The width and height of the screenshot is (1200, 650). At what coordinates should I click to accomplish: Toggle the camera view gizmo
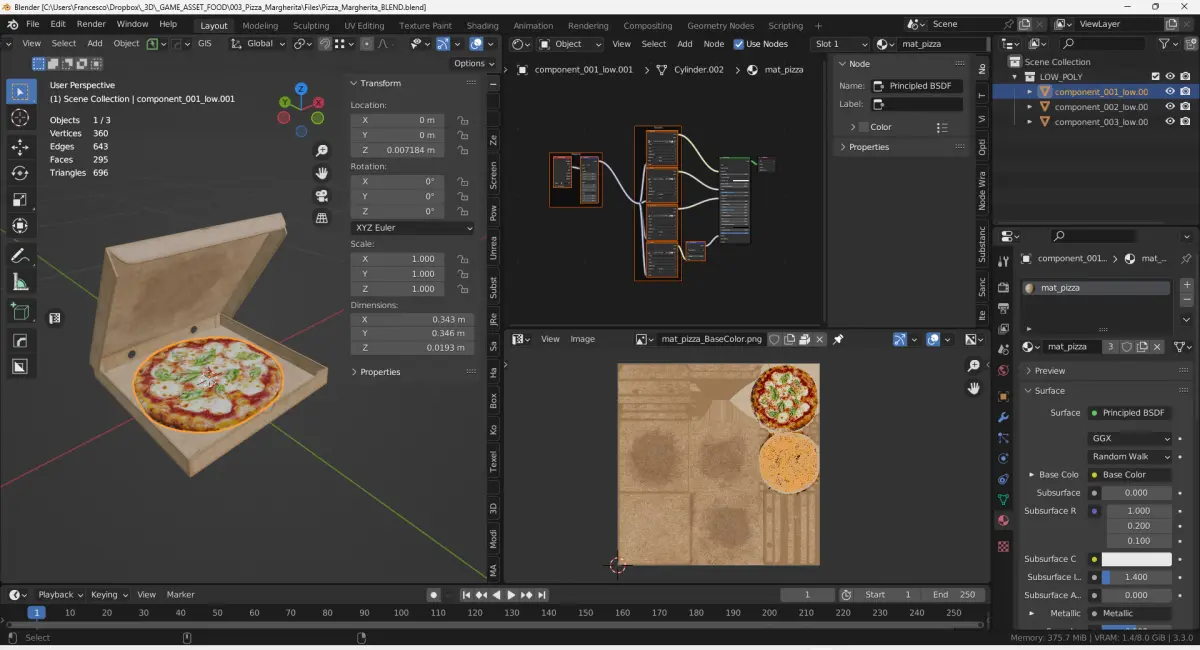point(322,195)
